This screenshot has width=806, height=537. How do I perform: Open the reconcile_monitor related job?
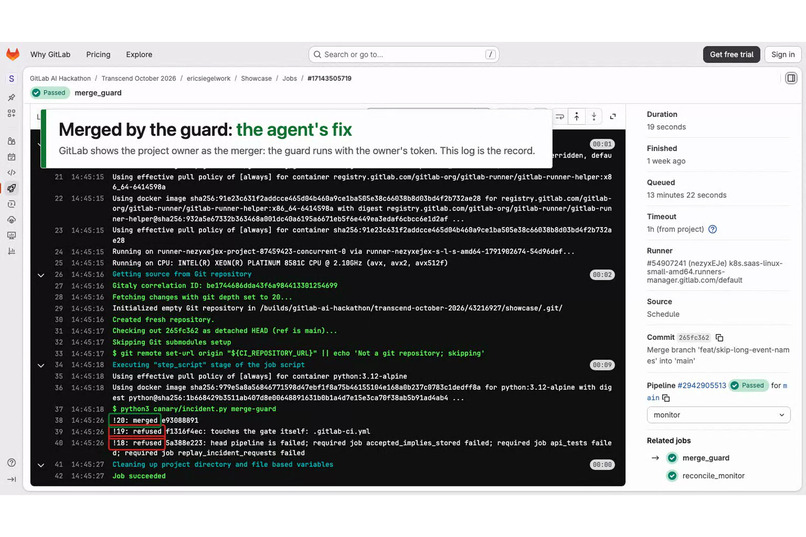(x=713, y=476)
